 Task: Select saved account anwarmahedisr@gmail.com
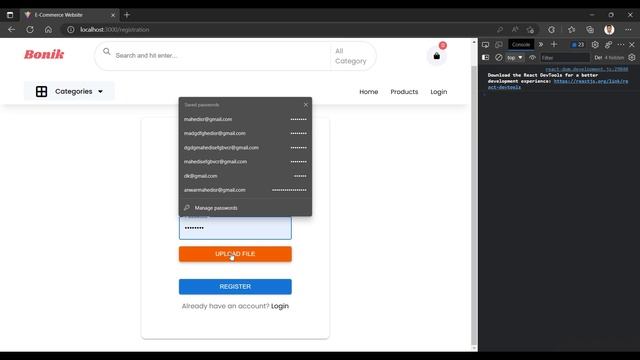pyautogui.click(x=245, y=190)
